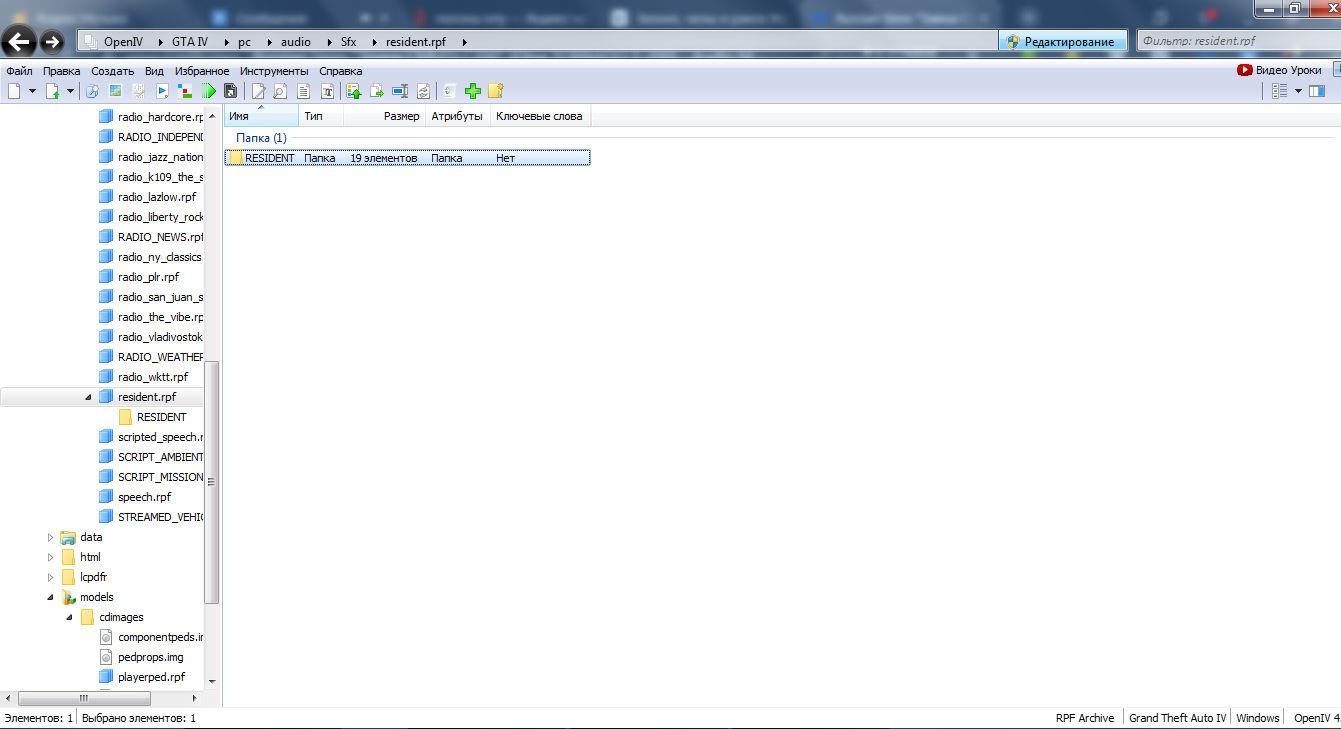Image resolution: width=1341 pixels, height=729 pixels.
Task: Click the blue play media icon
Action: (x=162, y=91)
